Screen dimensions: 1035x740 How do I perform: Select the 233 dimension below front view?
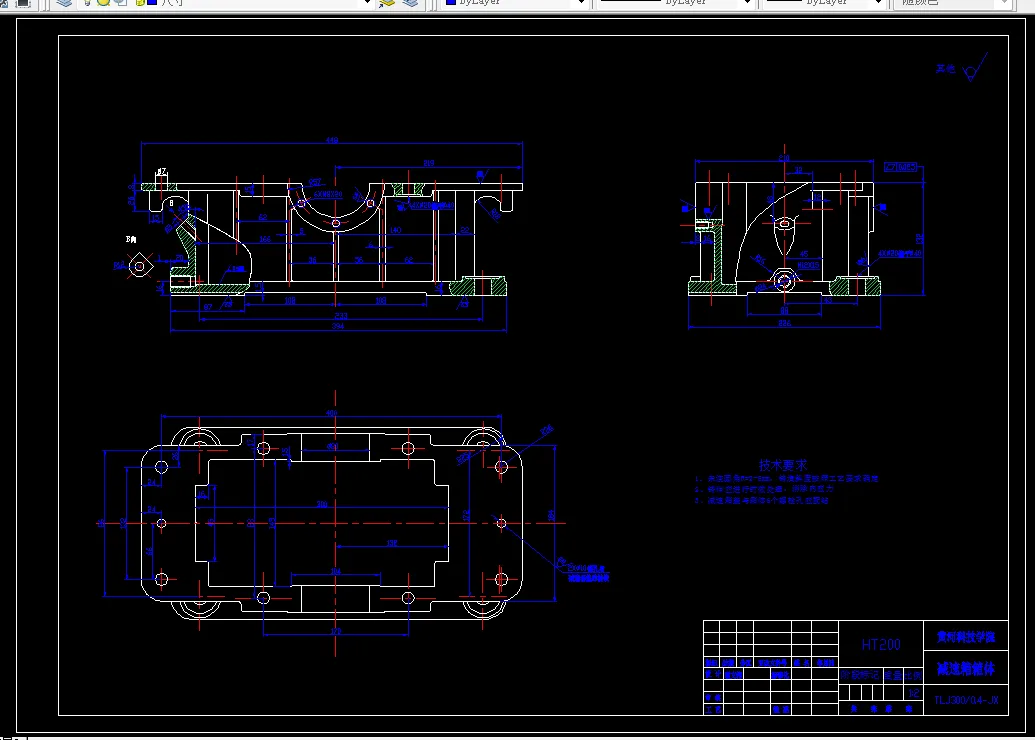(341, 316)
